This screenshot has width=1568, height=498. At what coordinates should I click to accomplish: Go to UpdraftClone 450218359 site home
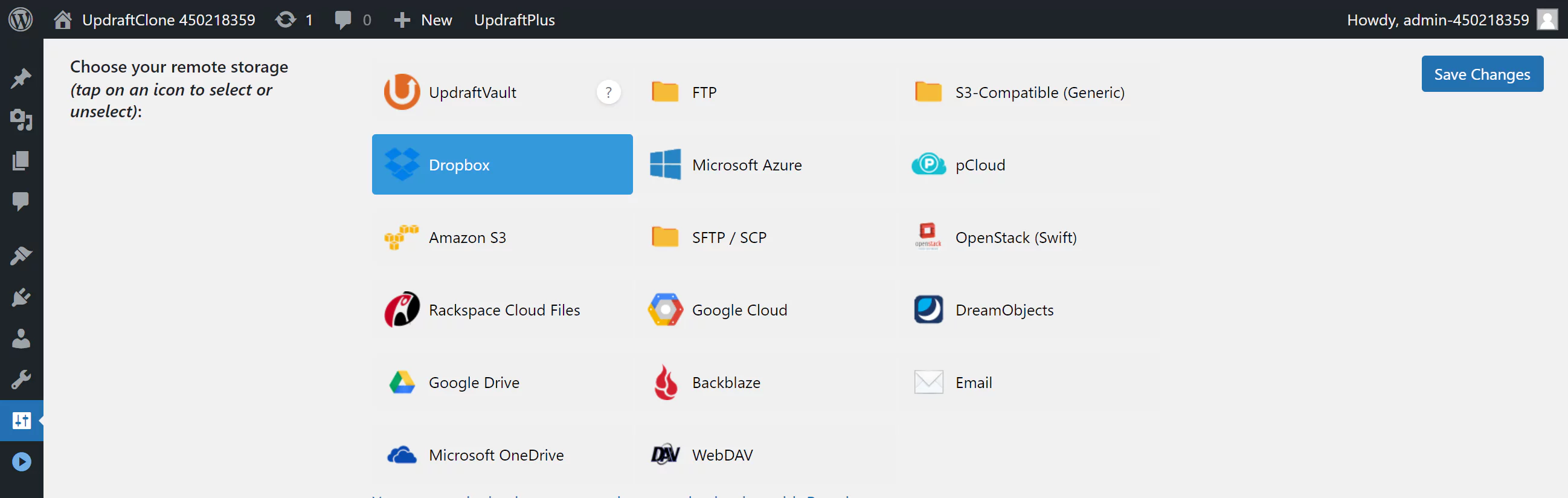coord(155,19)
